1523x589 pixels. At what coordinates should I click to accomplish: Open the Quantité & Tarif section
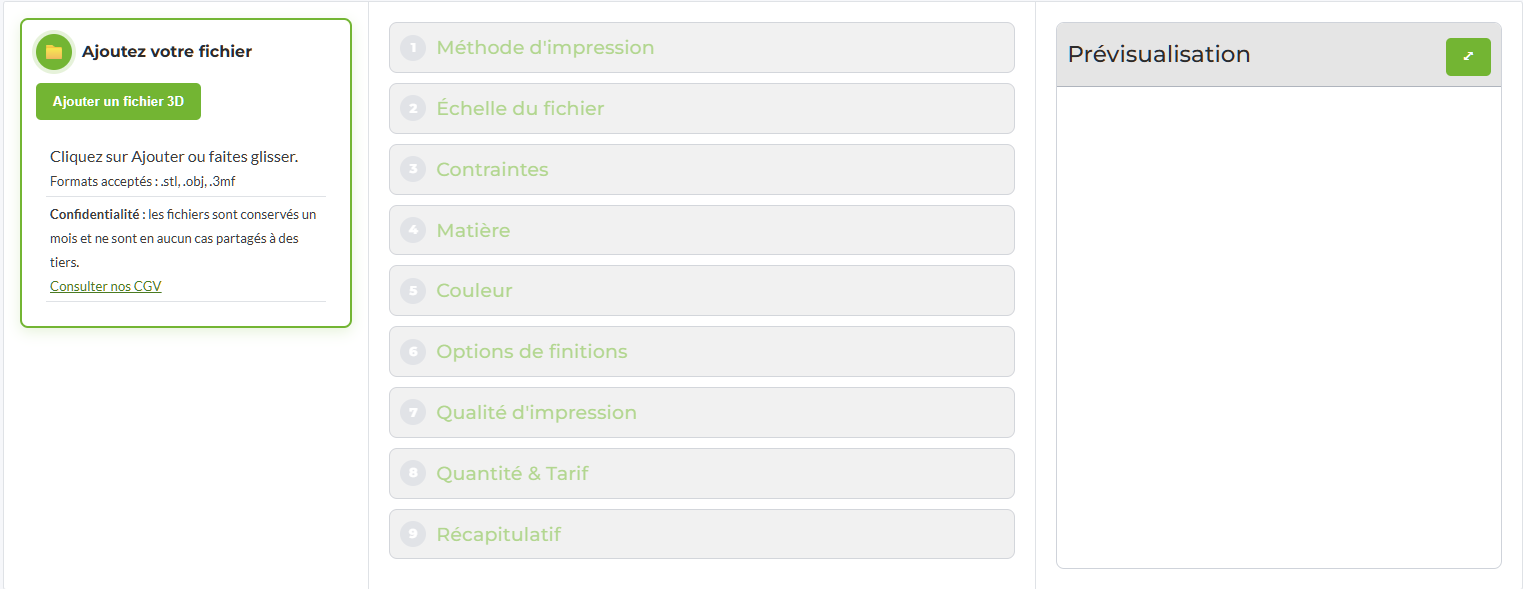[702, 473]
